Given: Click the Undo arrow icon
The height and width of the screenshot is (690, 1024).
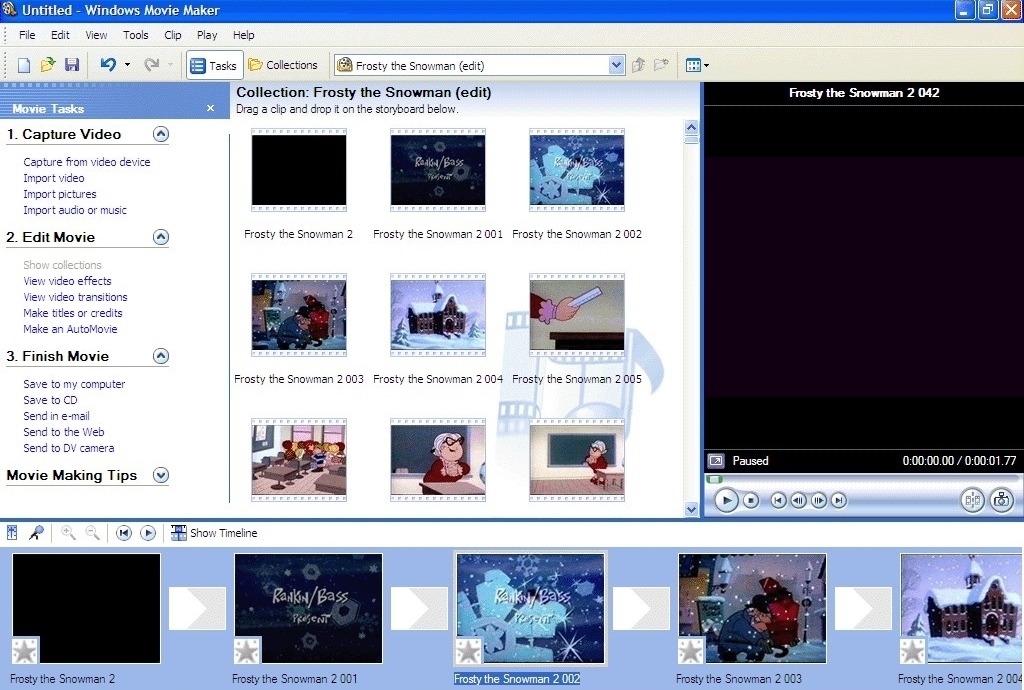Looking at the screenshot, I should tap(108, 64).
